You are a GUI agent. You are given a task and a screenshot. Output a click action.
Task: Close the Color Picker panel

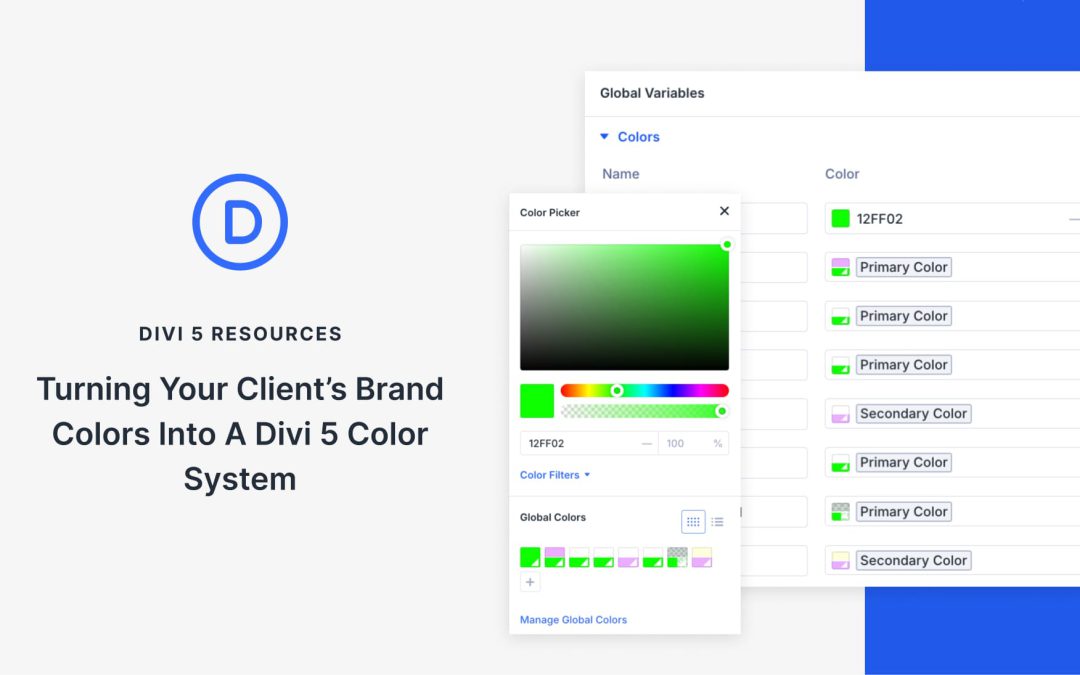(x=724, y=211)
